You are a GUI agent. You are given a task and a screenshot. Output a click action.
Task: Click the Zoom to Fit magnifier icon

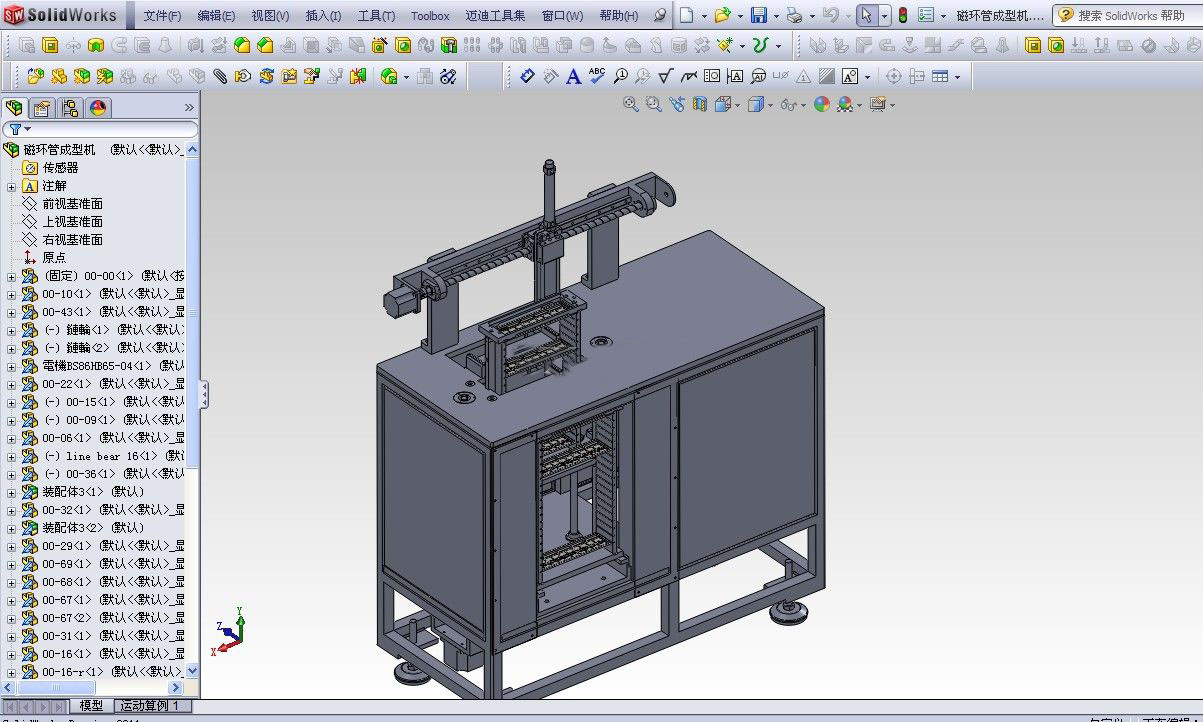631,104
